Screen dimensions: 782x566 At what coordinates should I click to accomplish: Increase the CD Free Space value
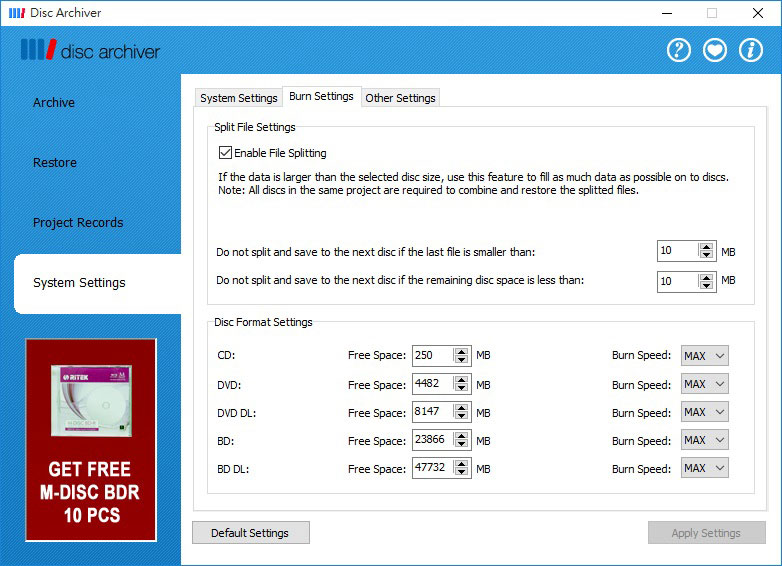[461, 351]
